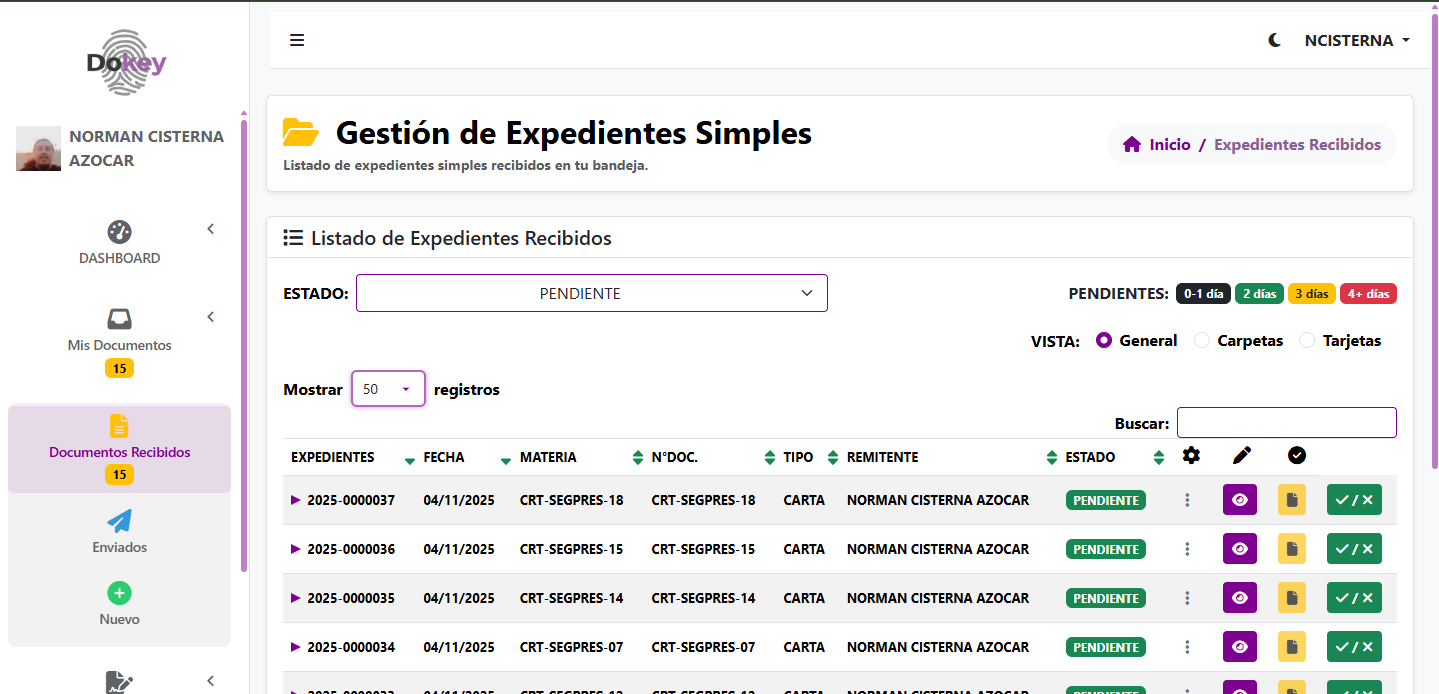Open yellow document icon for expediente 2025-0000036

click(1291, 549)
